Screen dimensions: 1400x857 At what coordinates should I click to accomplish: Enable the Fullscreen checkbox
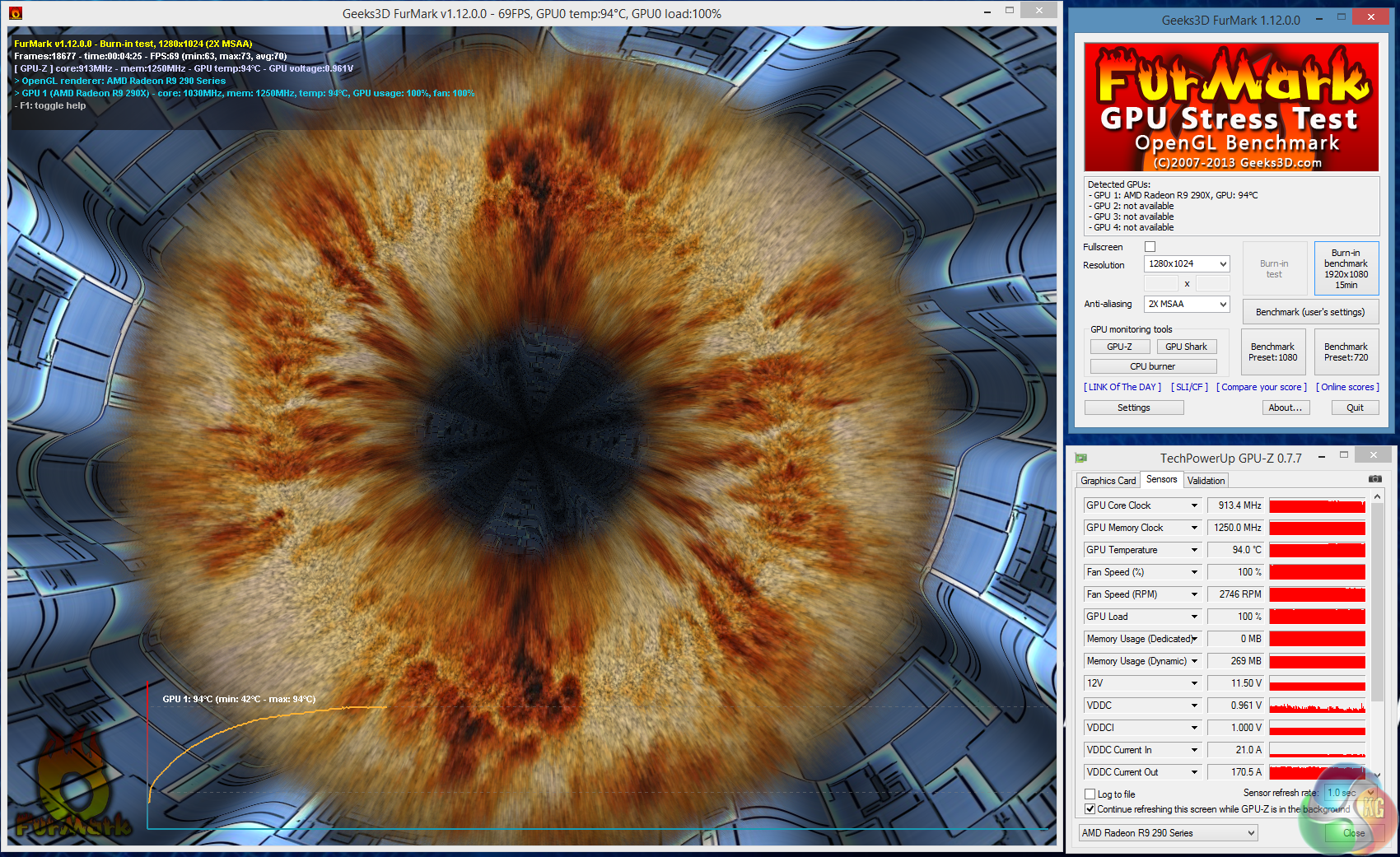tap(1150, 247)
